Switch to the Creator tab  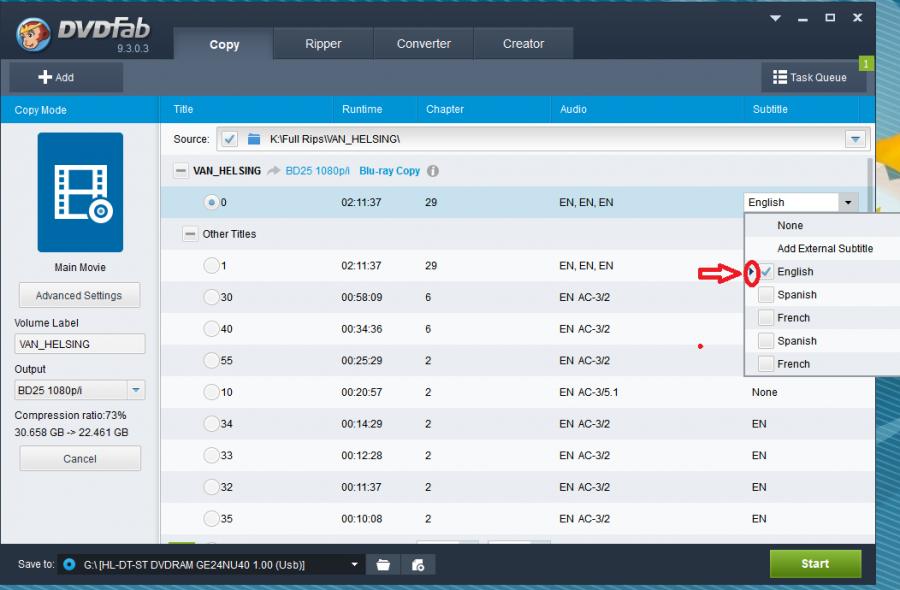(523, 44)
